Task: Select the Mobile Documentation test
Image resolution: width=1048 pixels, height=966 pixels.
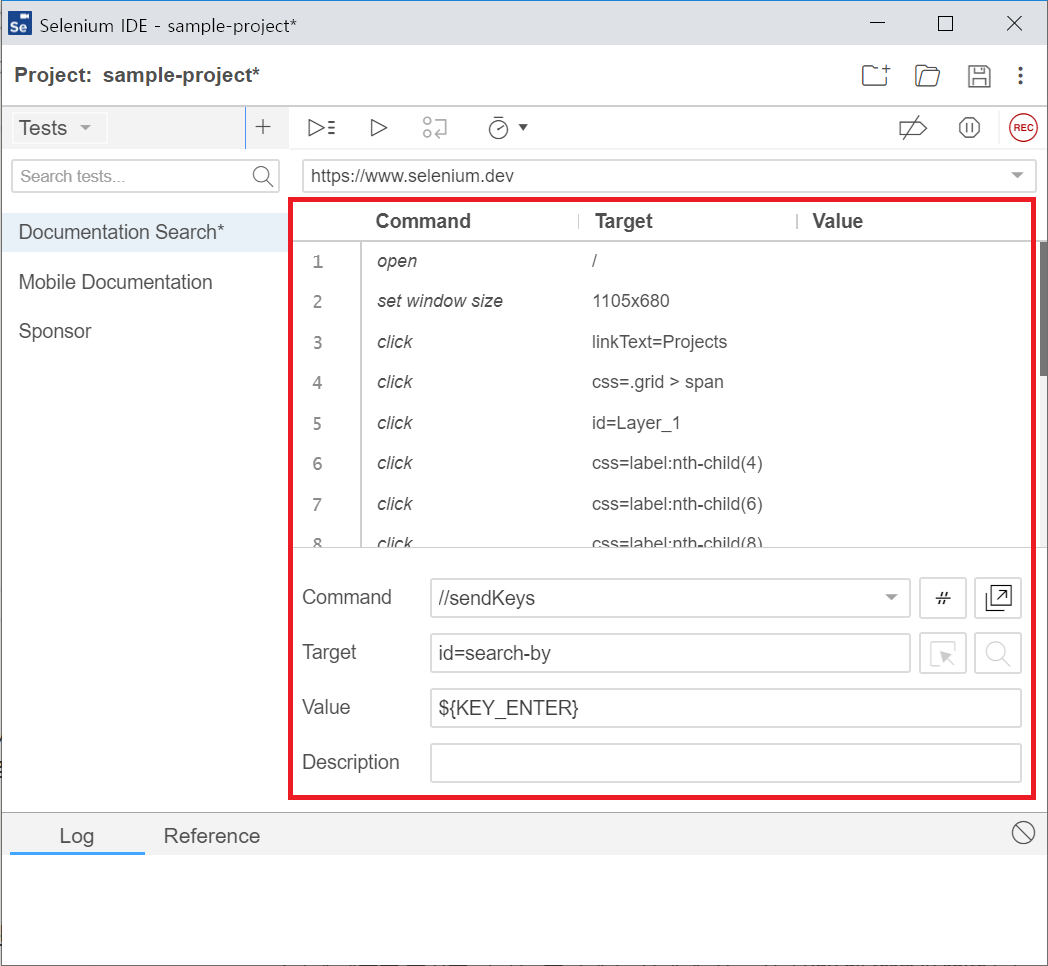Action: coord(116,282)
